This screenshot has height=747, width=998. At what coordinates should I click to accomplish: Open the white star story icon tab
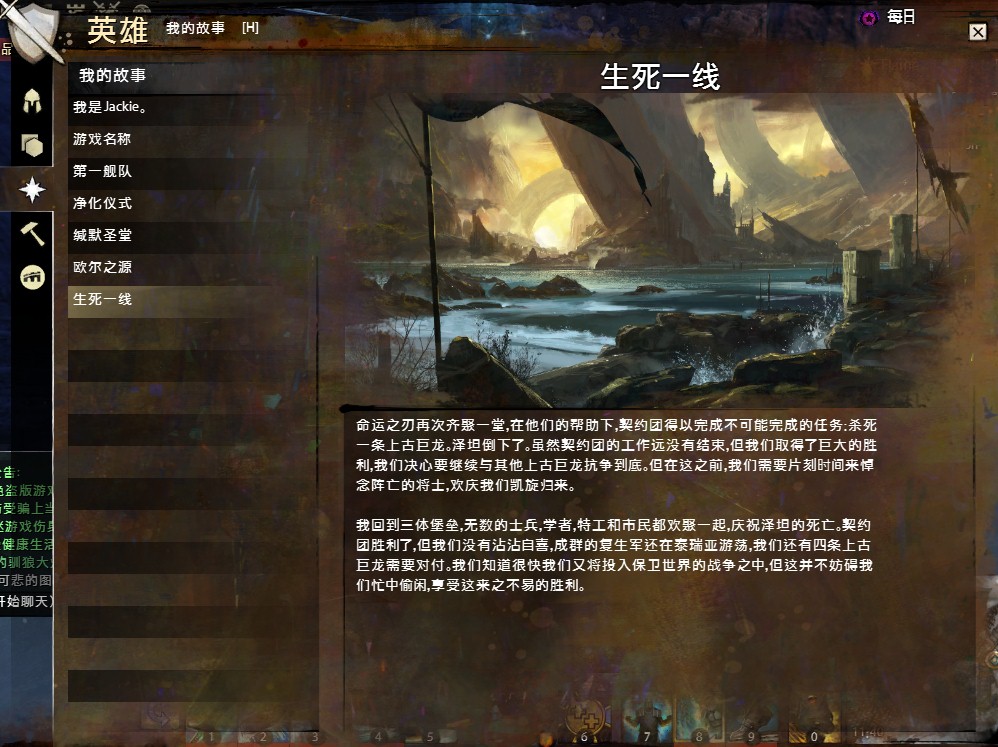click(32, 190)
